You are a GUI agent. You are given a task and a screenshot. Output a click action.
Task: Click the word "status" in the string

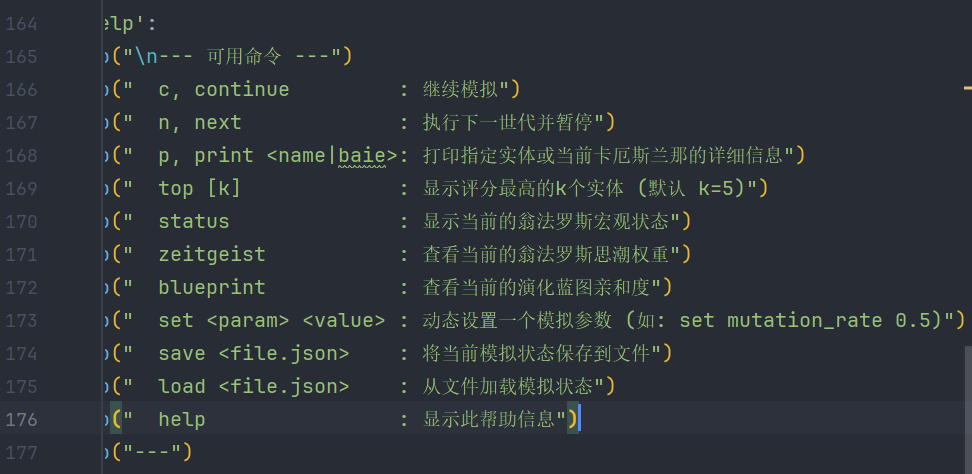click(193, 221)
